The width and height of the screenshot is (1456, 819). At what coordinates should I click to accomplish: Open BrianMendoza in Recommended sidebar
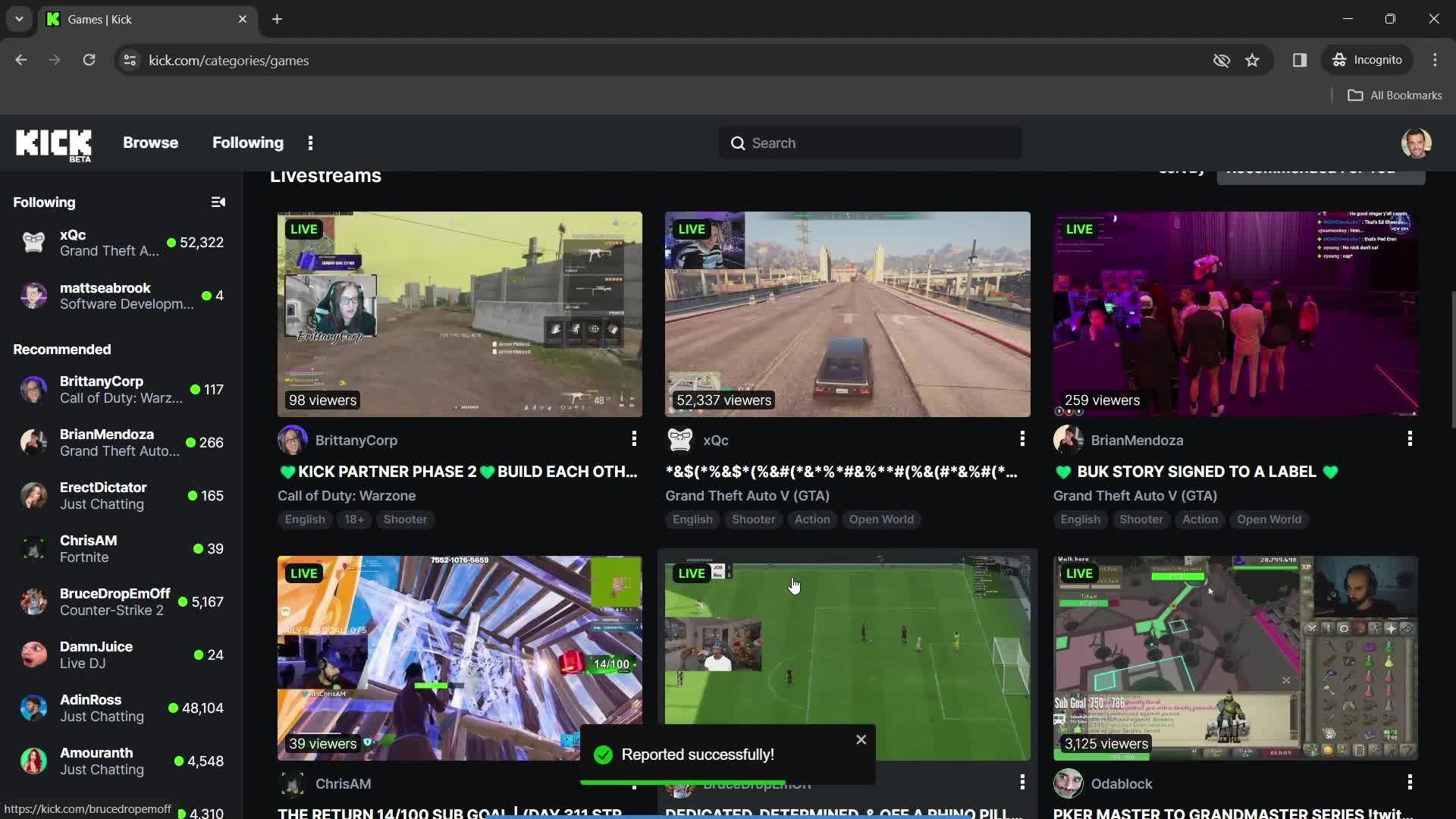tap(121, 442)
